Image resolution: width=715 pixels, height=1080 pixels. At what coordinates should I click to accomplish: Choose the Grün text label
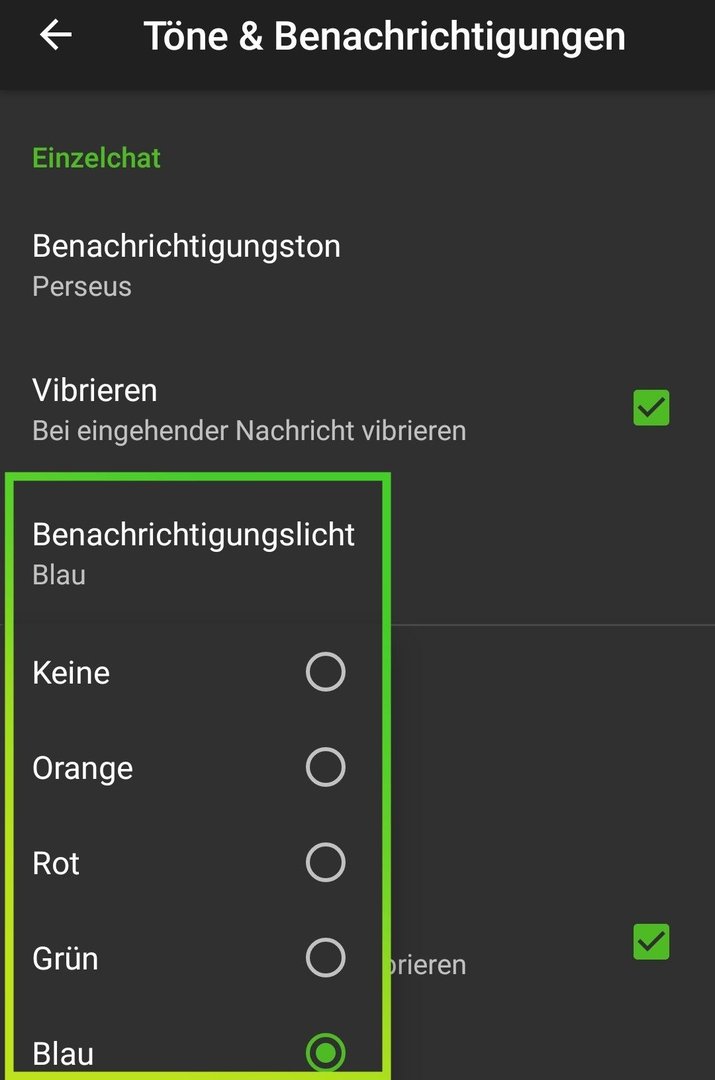pos(65,959)
